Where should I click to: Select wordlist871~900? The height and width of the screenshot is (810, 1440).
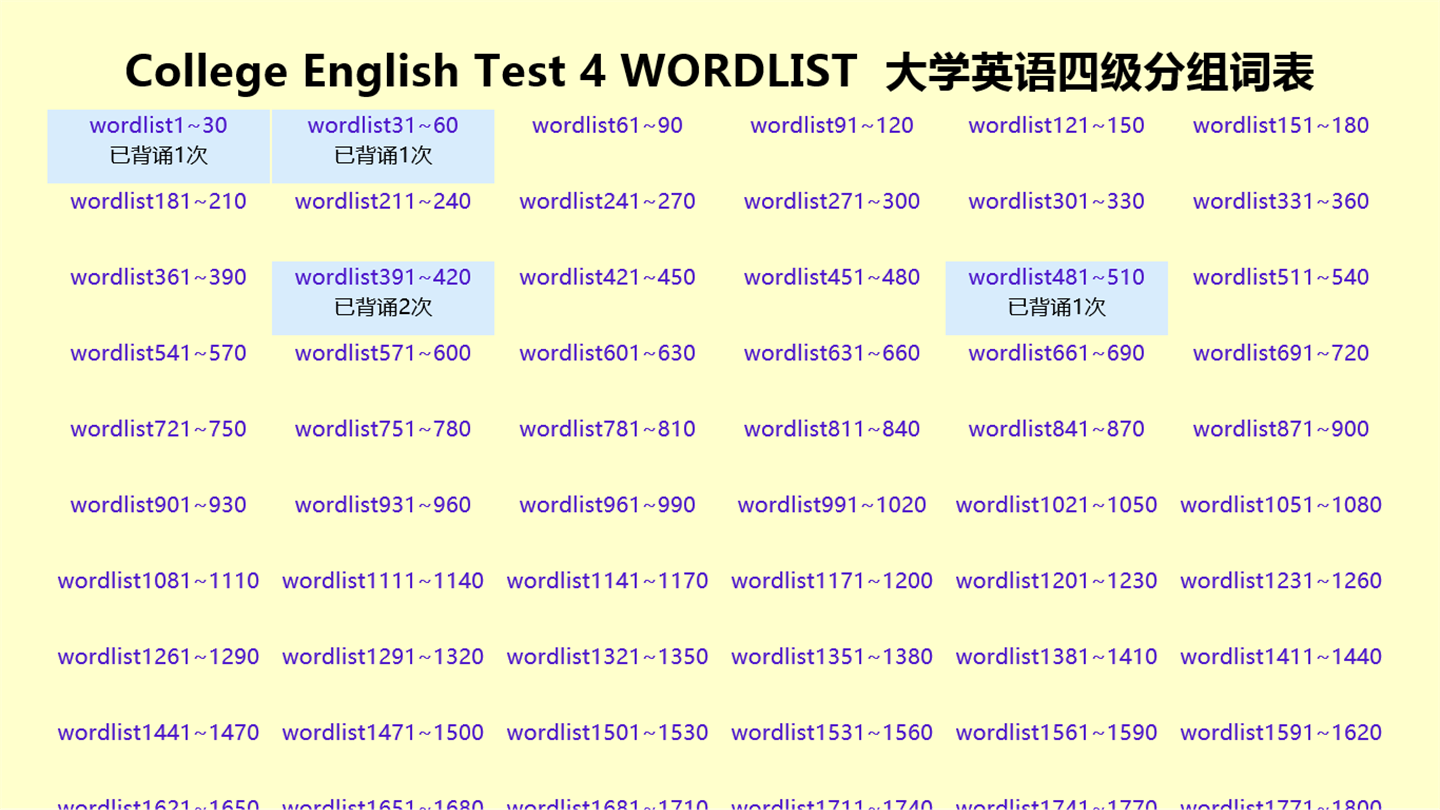point(1281,429)
